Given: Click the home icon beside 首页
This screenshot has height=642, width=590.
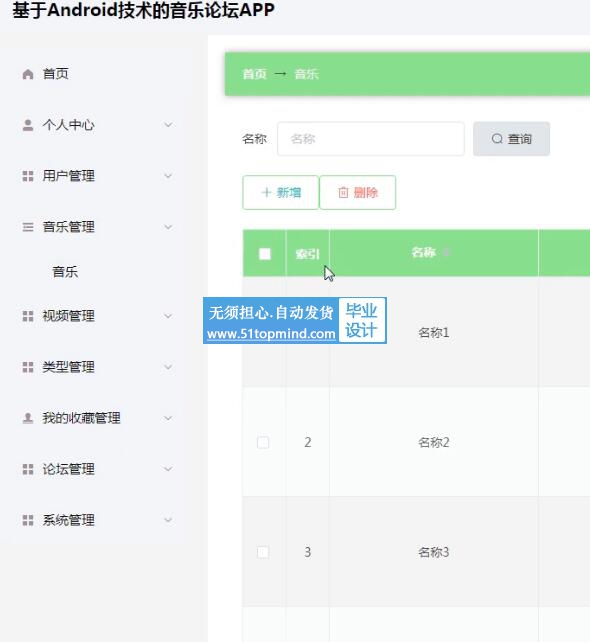Looking at the screenshot, I should click(x=28, y=74).
